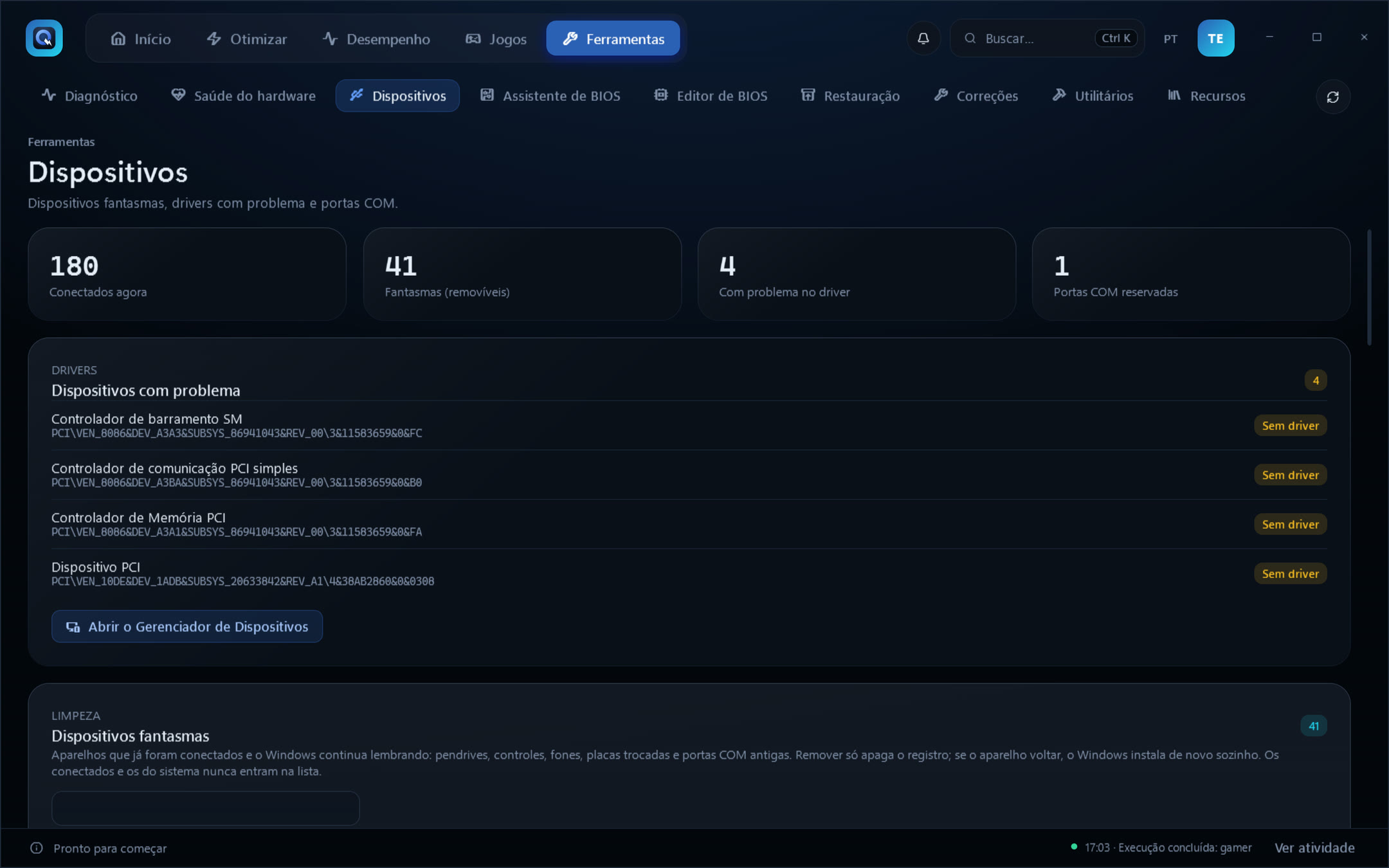1389x868 pixels.
Task: Select Controlador de comunicação PCI simples row
Action: coord(689,475)
